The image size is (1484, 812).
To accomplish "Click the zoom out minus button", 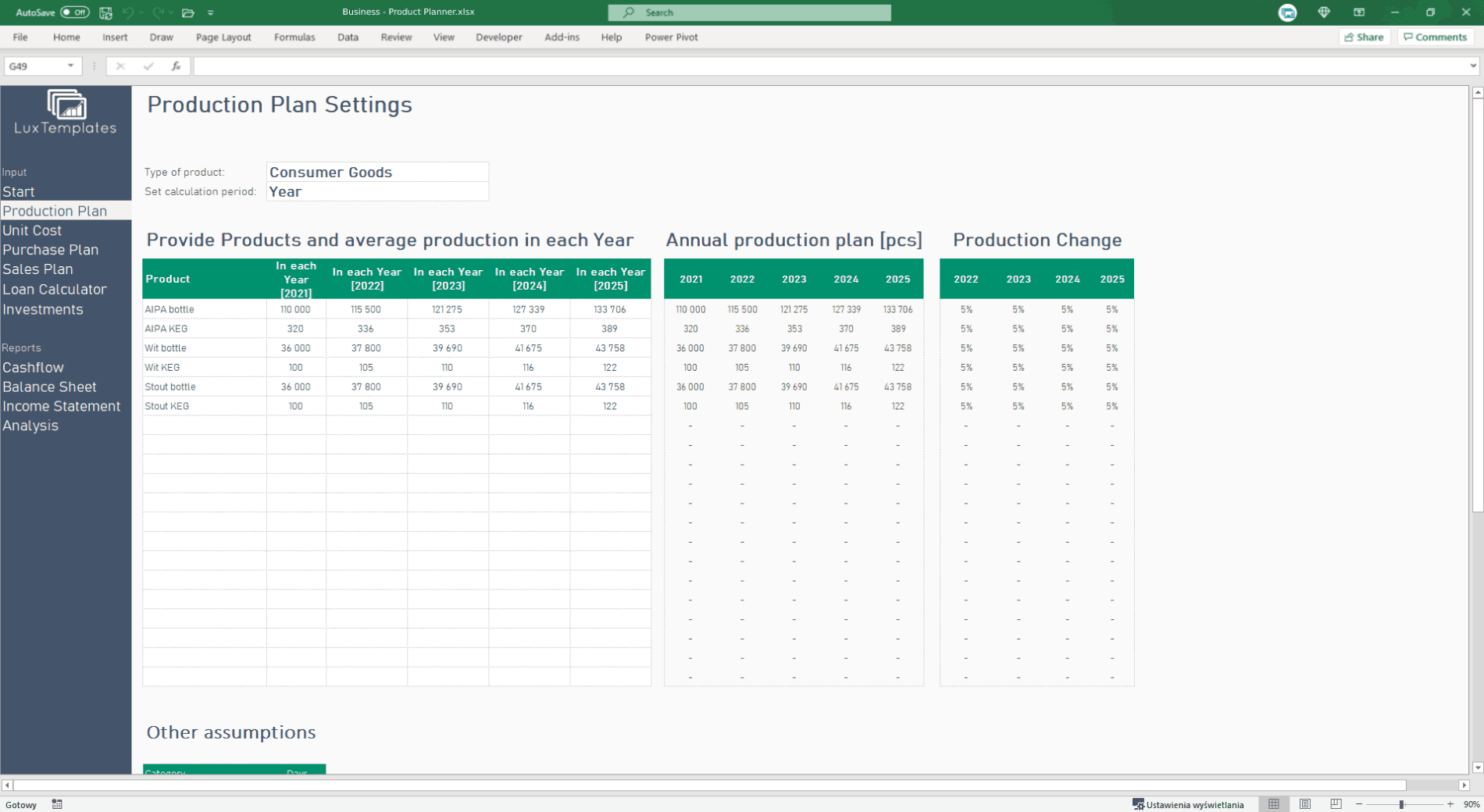I will (1359, 804).
